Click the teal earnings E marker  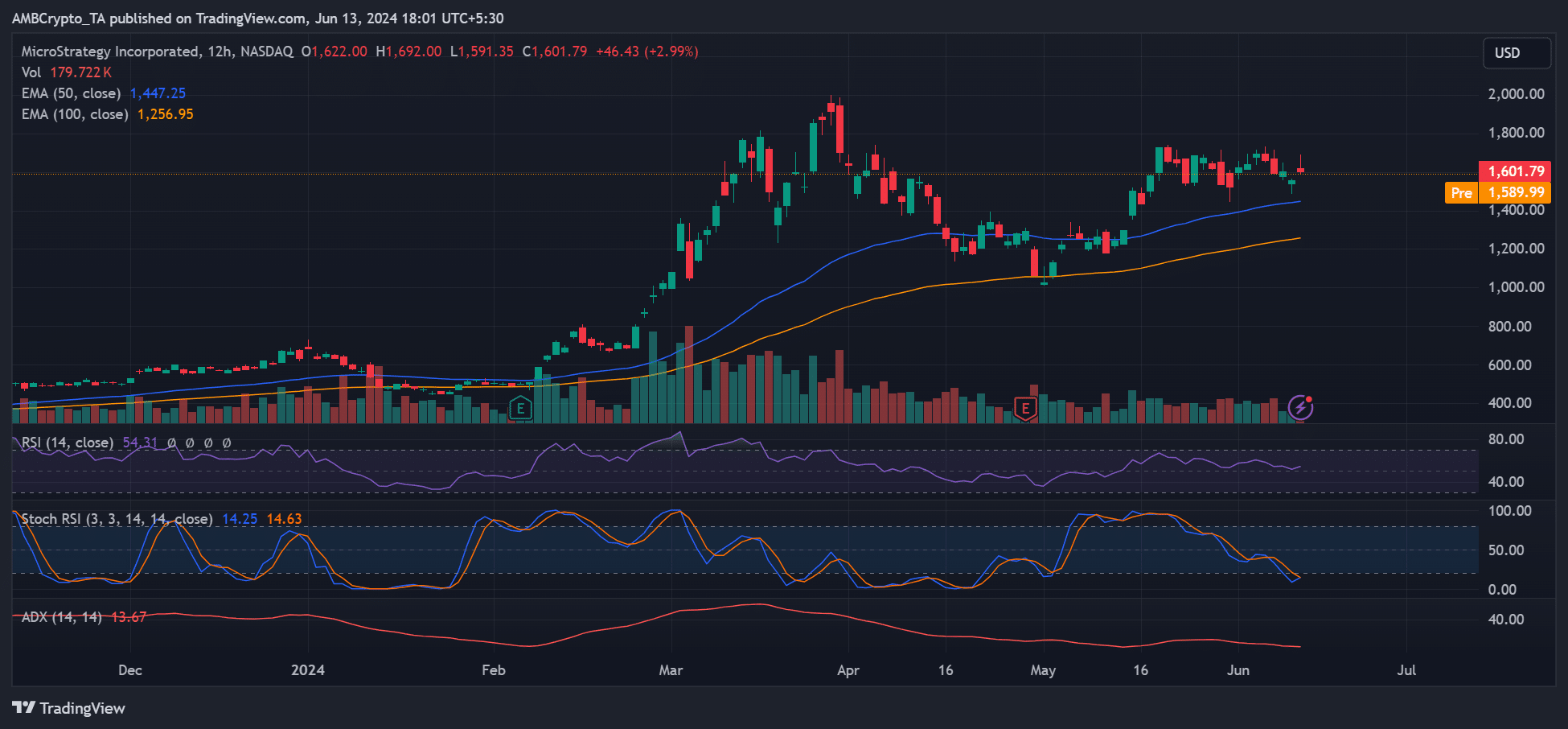click(x=520, y=409)
